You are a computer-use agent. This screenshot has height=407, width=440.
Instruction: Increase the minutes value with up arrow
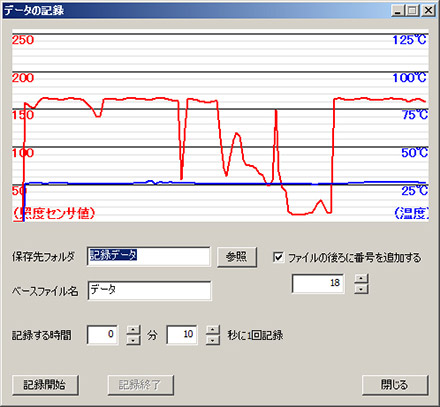pos(134,330)
